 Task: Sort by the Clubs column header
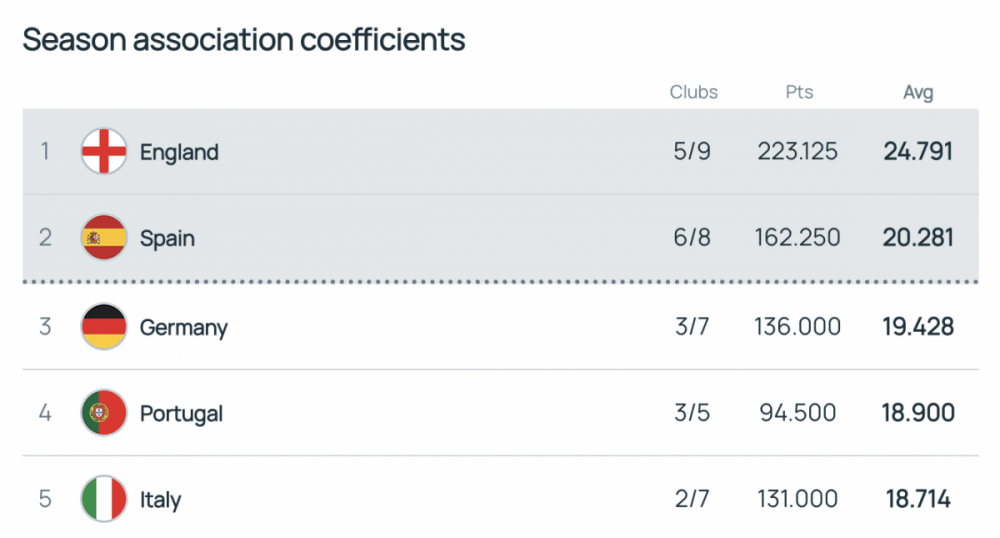694,92
